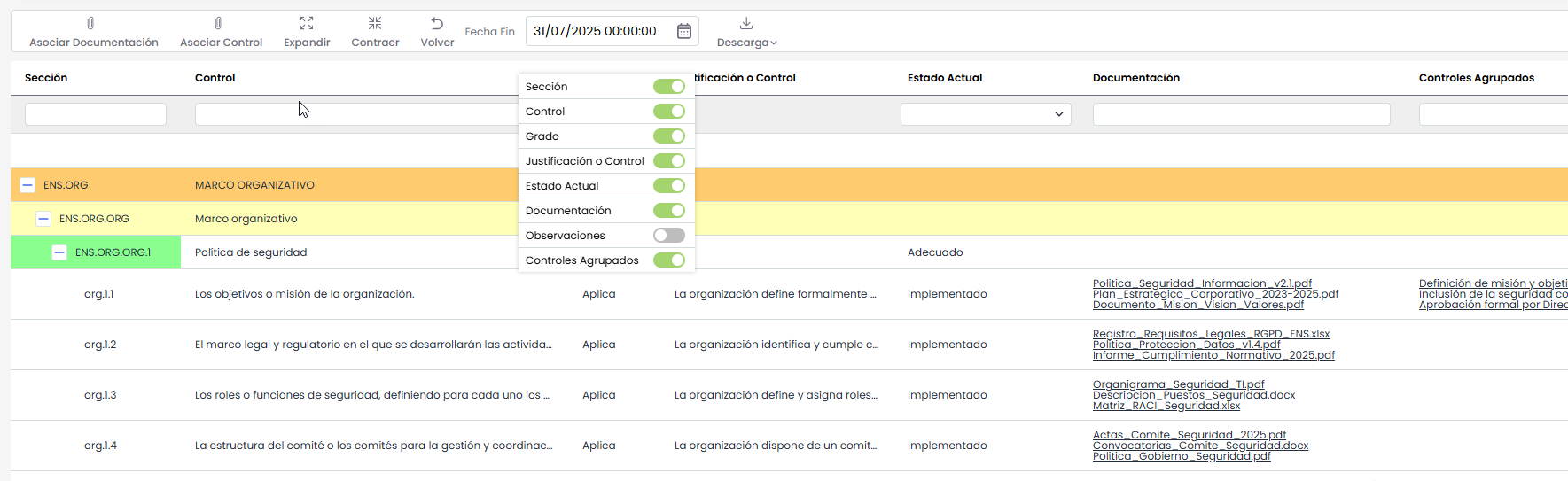Open Politica_Seguridad_Informacion_v2.1.pdf link
This screenshot has height=481, width=1568.
(x=1202, y=283)
